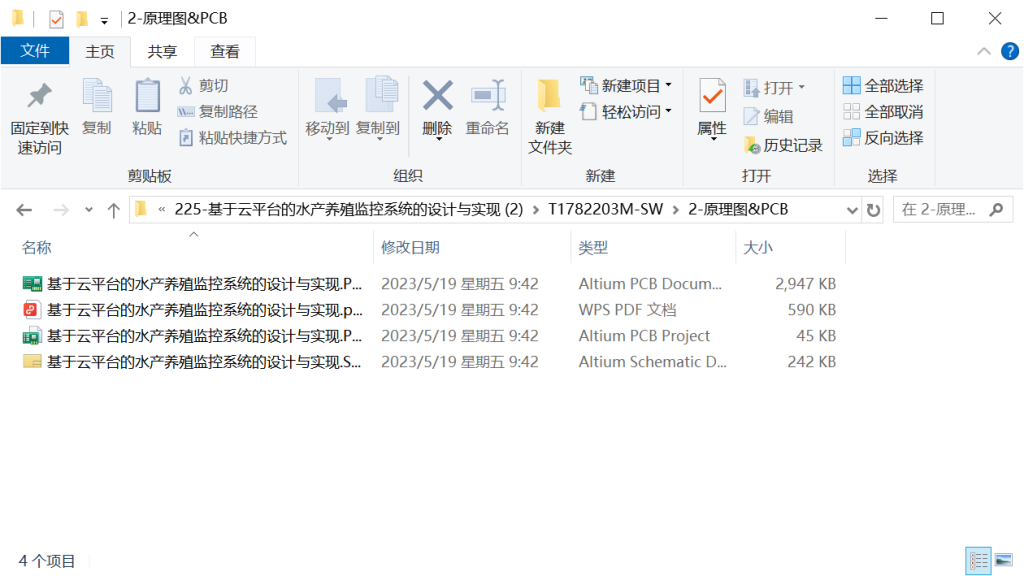Switch to large thumbnails view icon
Screen dimensions: 1024x576
pyautogui.click(x=1003, y=560)
